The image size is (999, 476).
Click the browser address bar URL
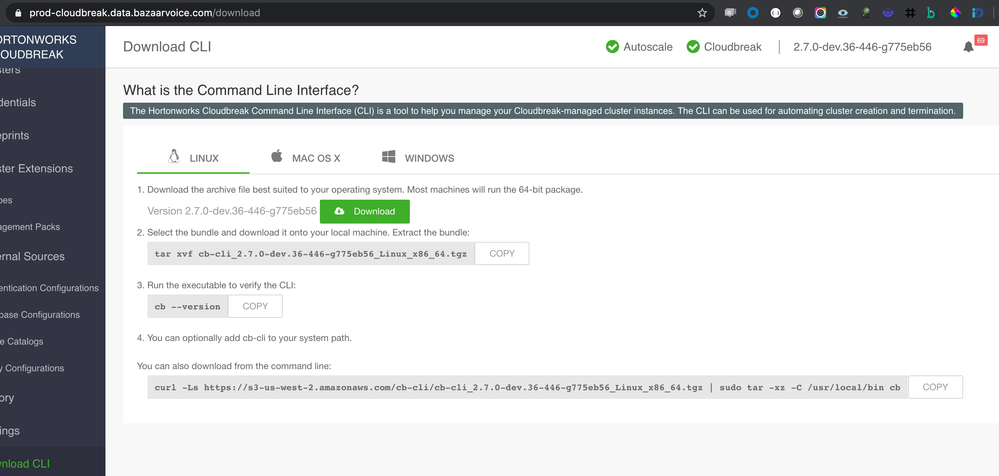(x=145, y=13)
